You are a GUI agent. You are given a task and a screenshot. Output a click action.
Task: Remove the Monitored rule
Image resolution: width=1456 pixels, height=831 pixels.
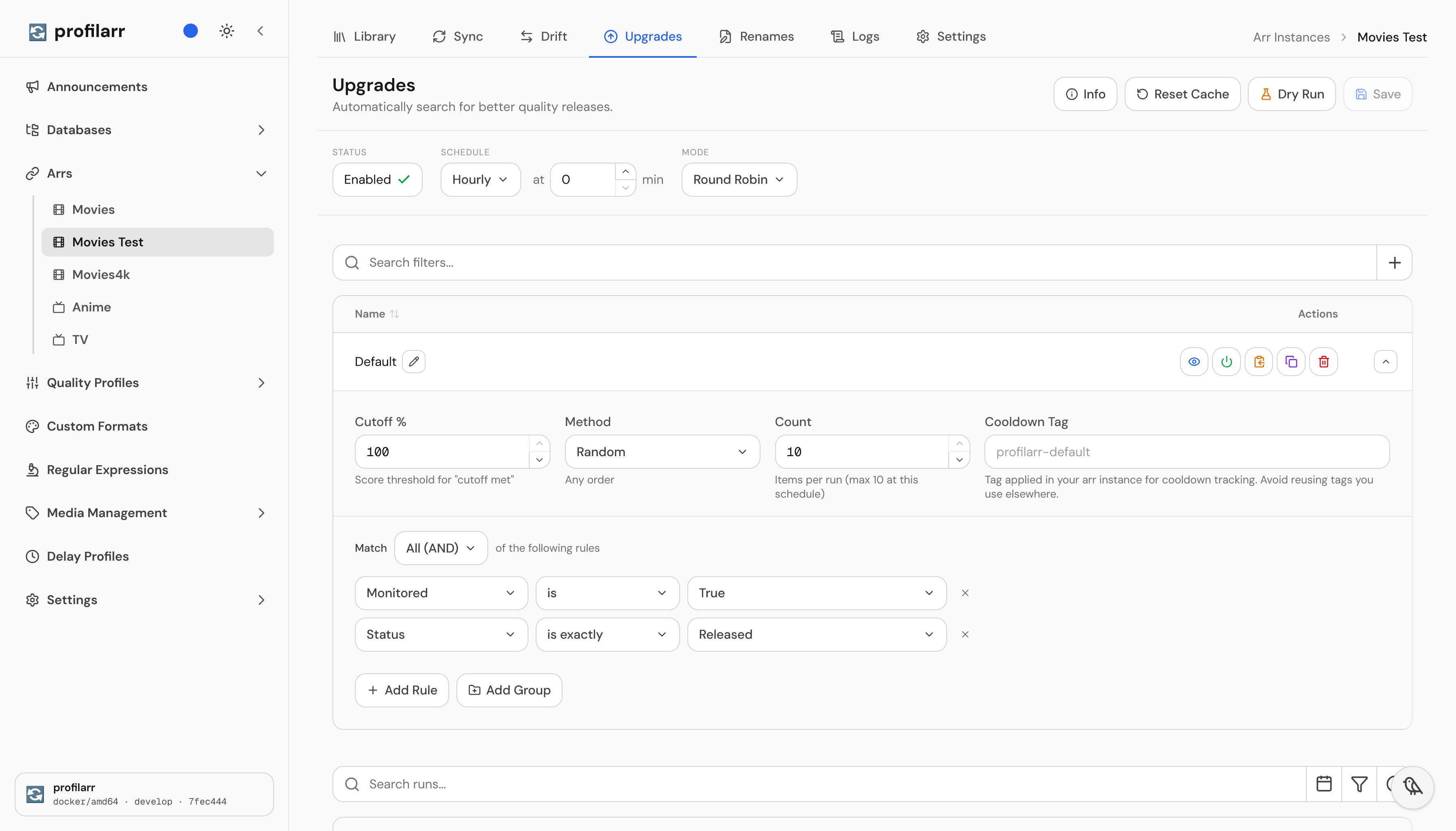[x=965, y=593]
